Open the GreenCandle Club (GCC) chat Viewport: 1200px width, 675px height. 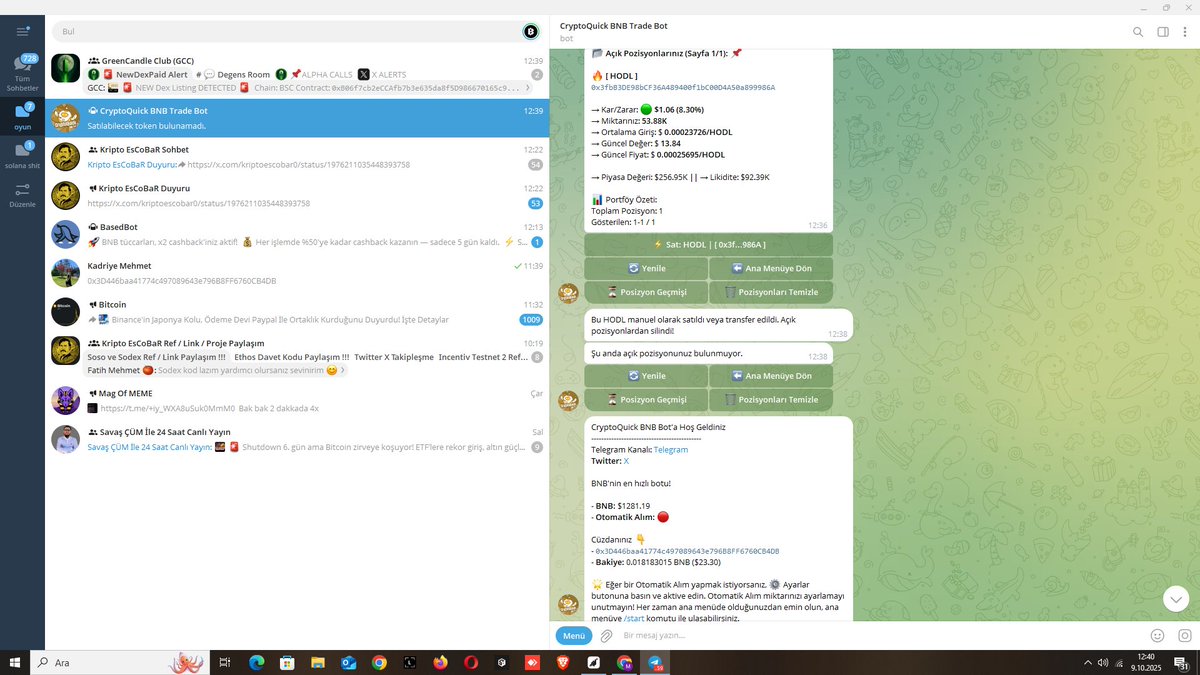(x=297, y=74)
